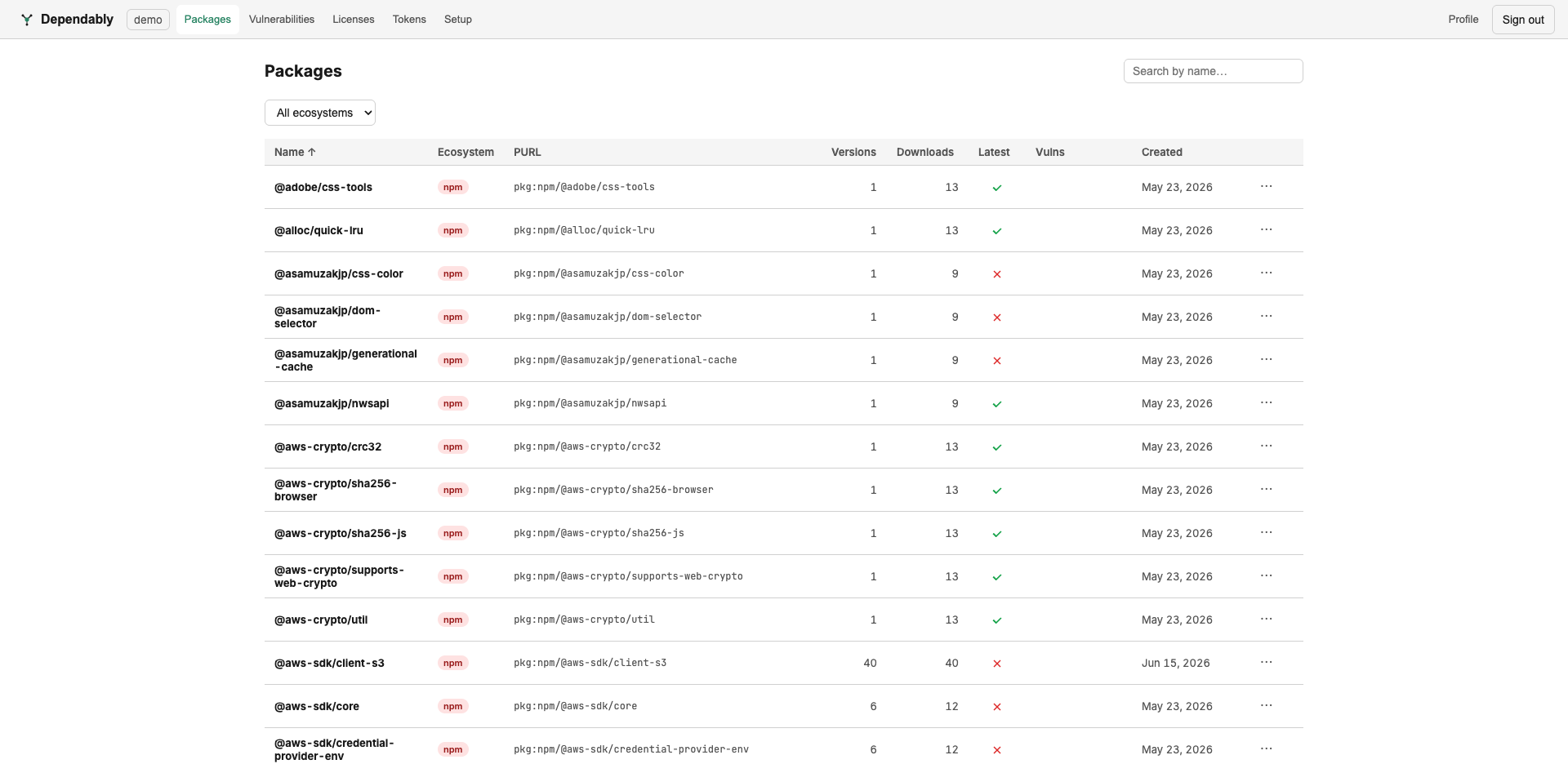Sort by the PURL column header
Screen dimensions: 1568x764
pyautogui.click(x=528, y=152)
